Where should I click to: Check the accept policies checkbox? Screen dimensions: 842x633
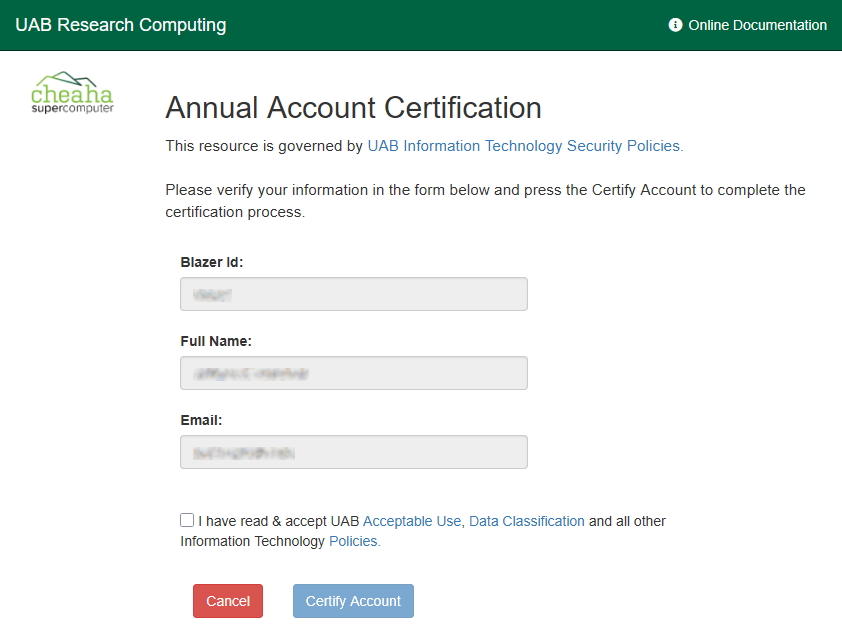187,520
